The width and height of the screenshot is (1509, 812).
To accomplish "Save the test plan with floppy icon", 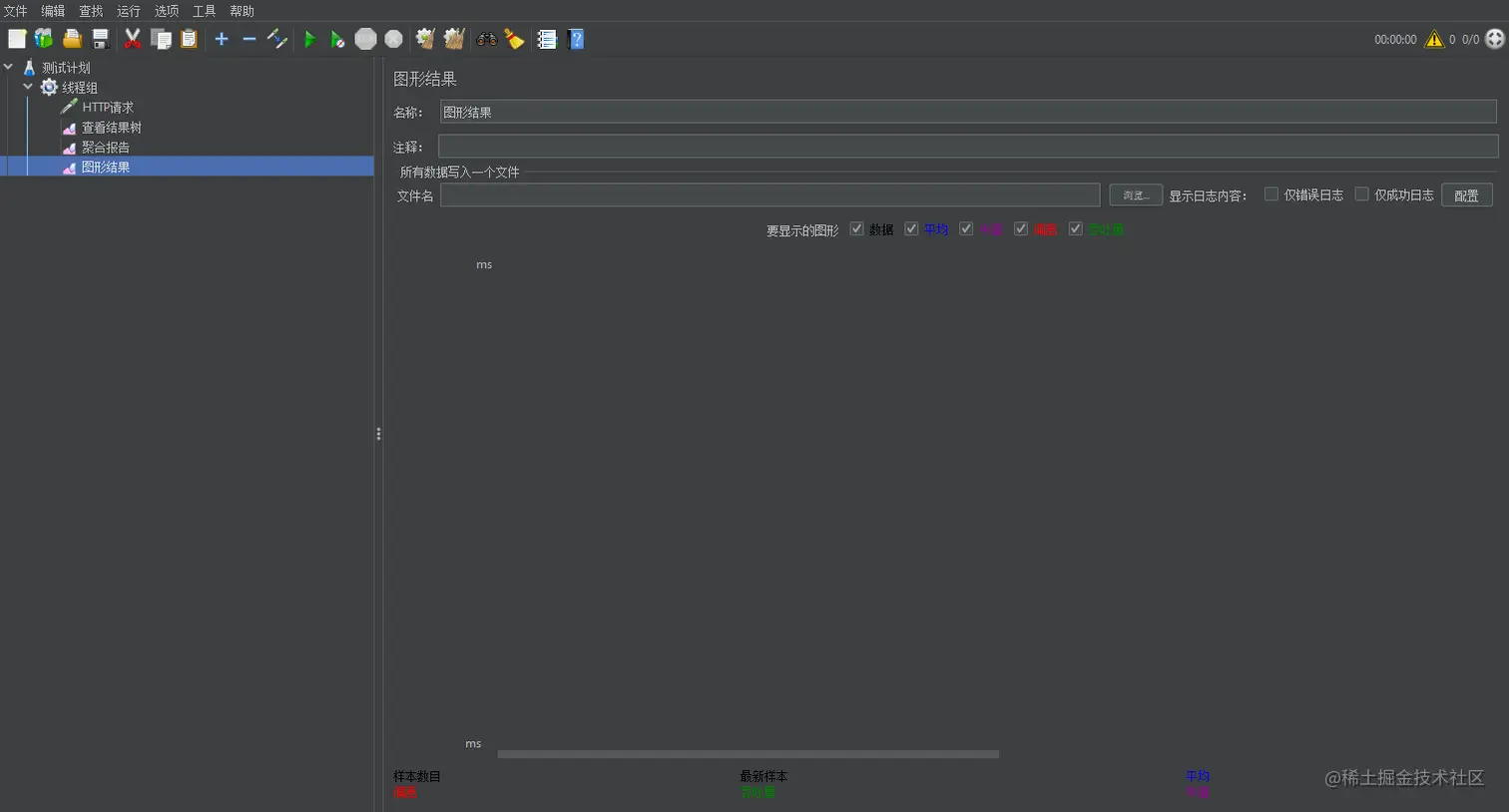I will (x=100, y=39).
